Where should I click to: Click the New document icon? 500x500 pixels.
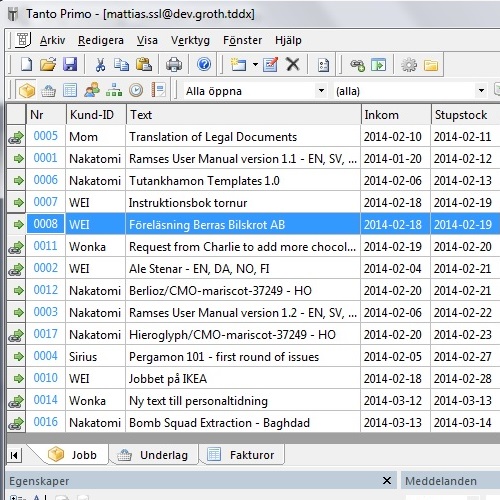(26, 64)
